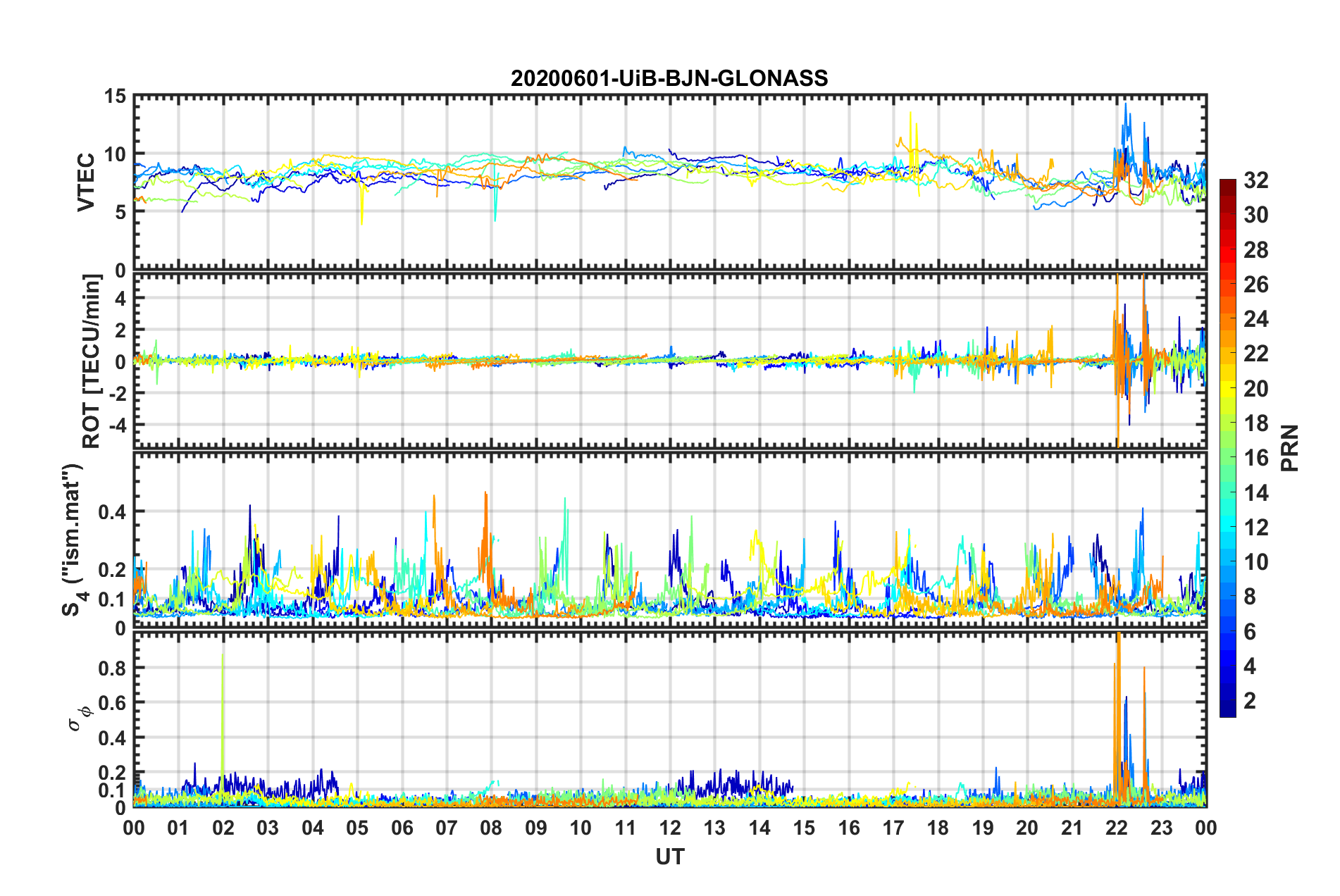Image resolution: width=1340 pixels, height=896 pixels.
Task: Click VTEC y-axis tick 10
Action: pos(115,154)
